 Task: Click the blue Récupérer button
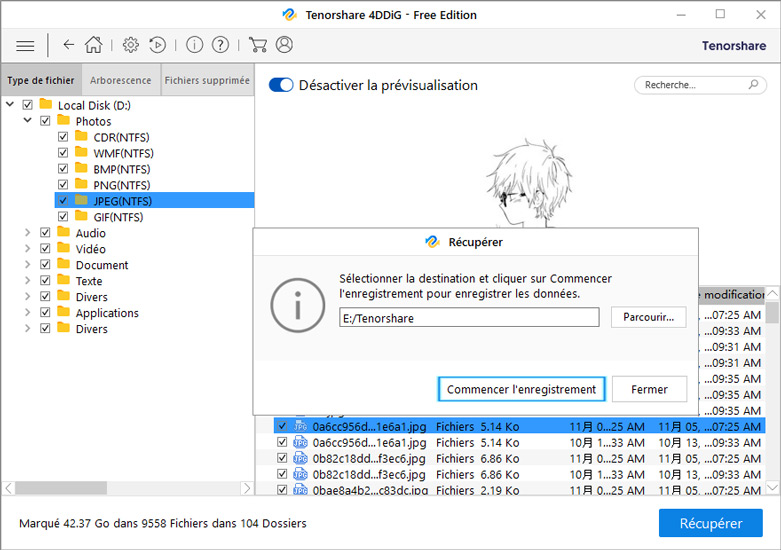pyautogui.click(x=710, y=523)
